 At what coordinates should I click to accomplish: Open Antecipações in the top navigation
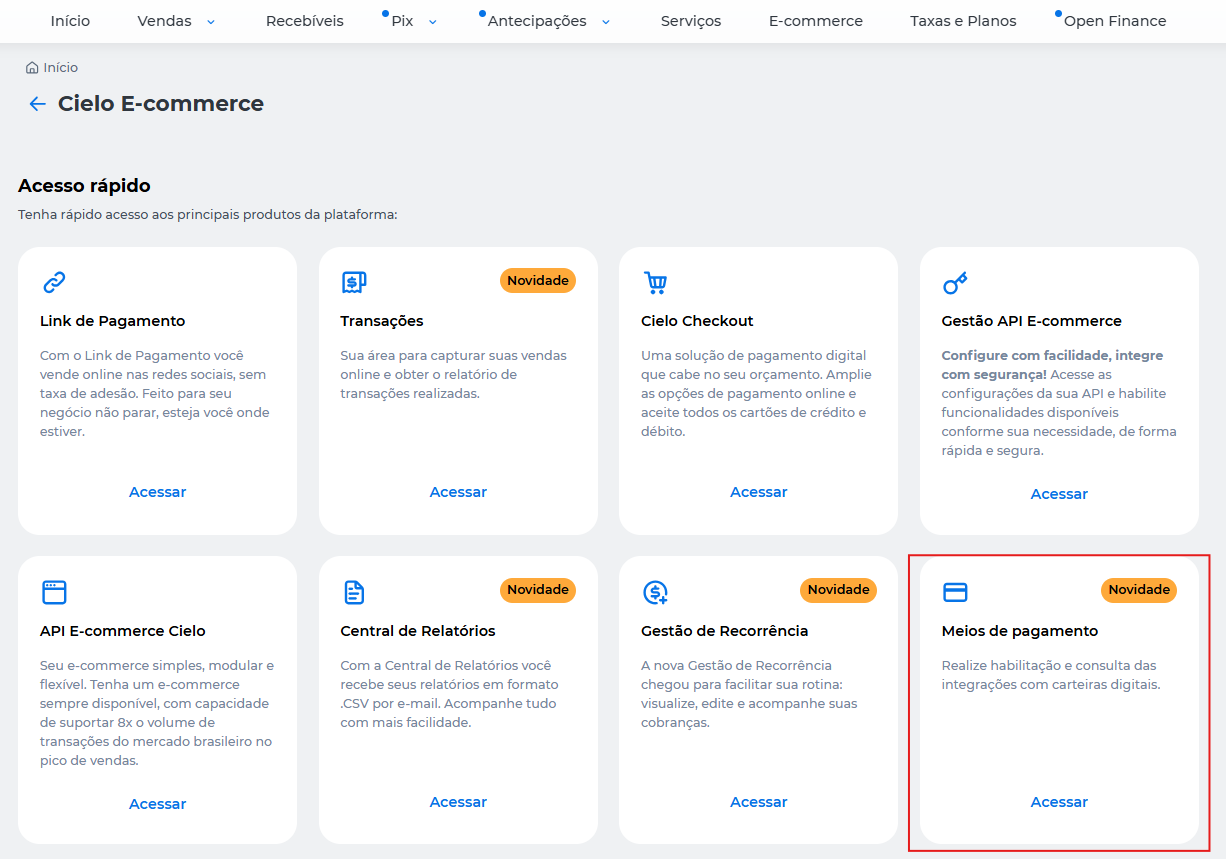(538, 21)
